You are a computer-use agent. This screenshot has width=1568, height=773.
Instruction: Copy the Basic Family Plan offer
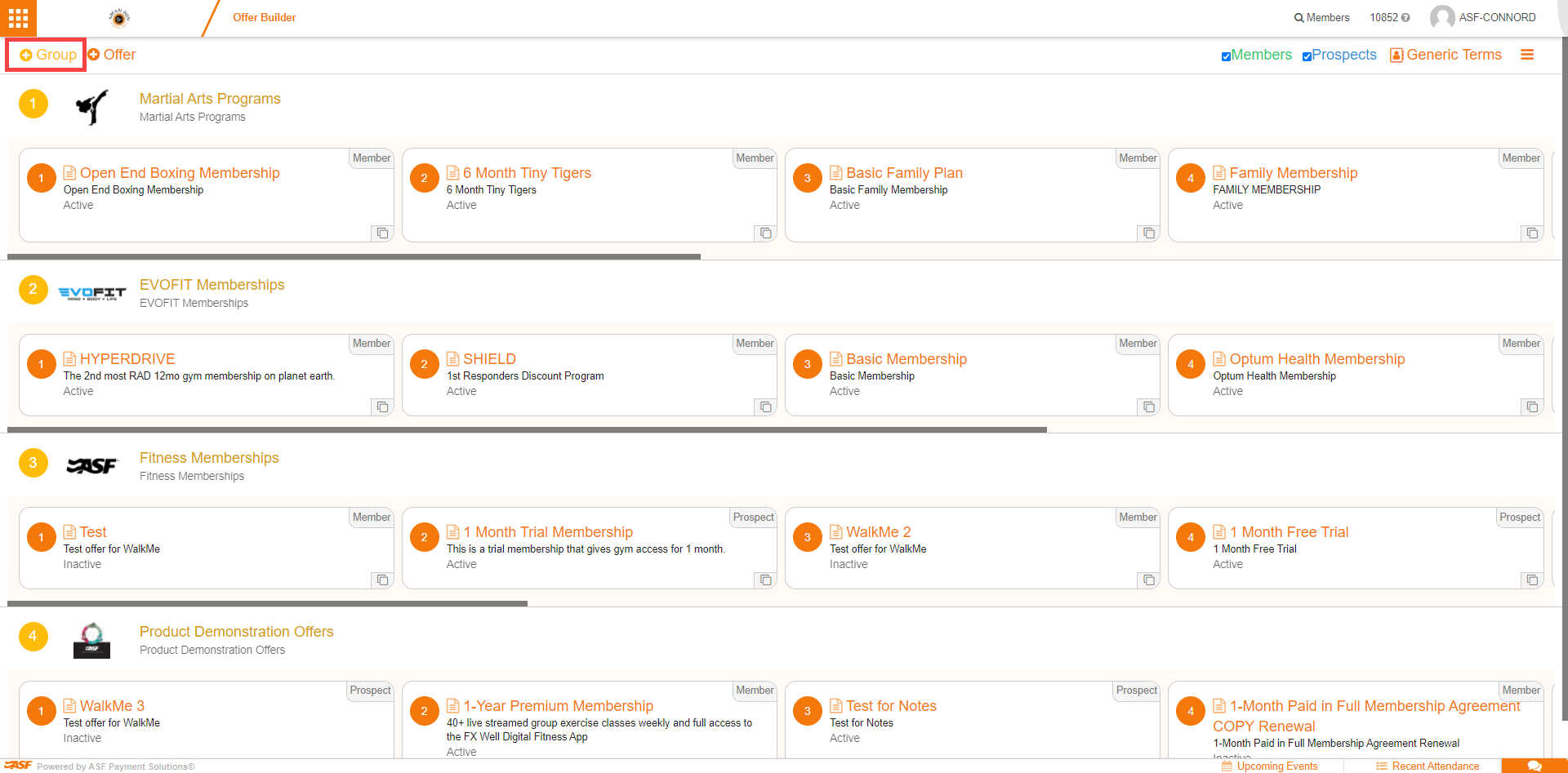tap(1148, 233)
